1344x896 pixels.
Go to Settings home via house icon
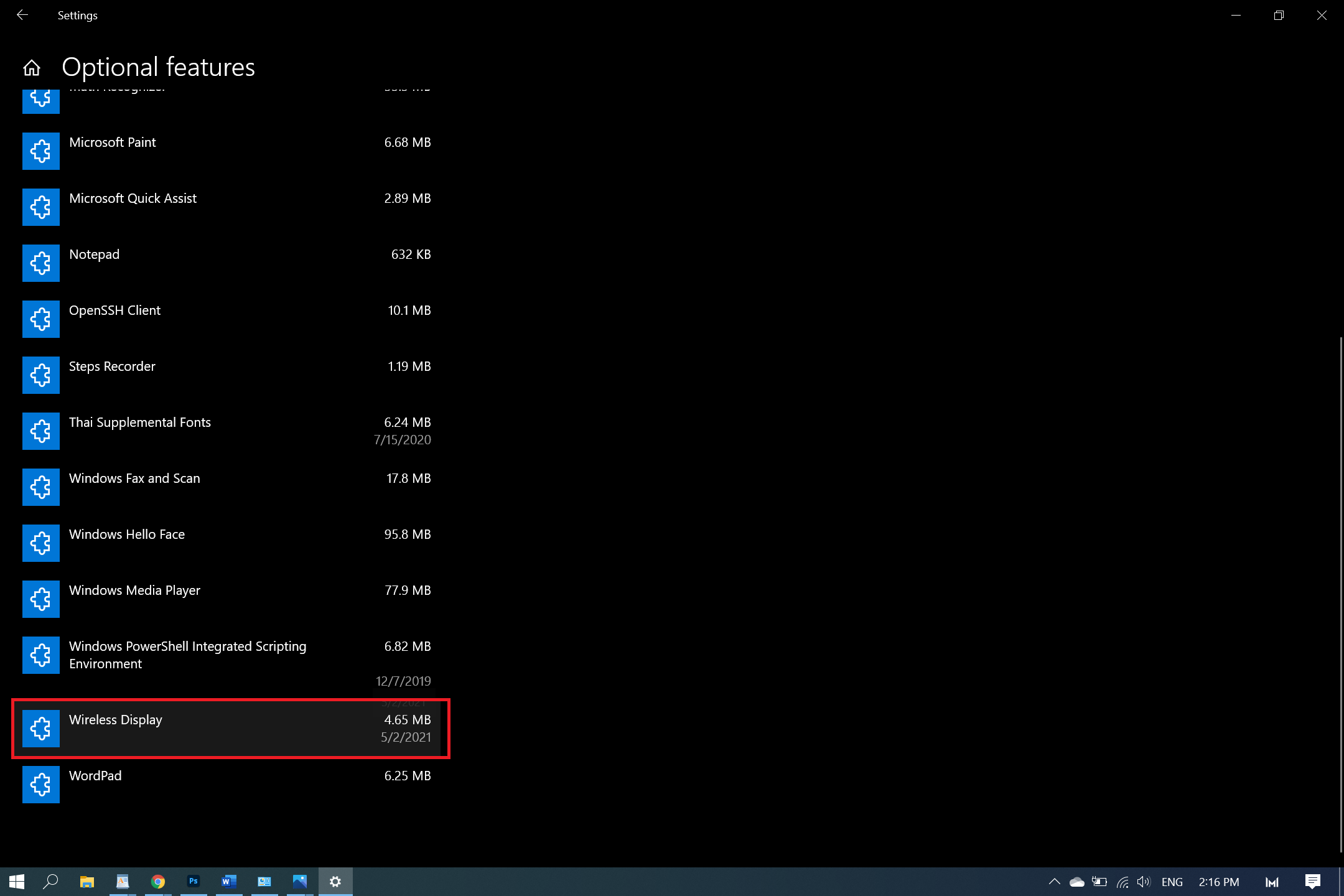32,68
